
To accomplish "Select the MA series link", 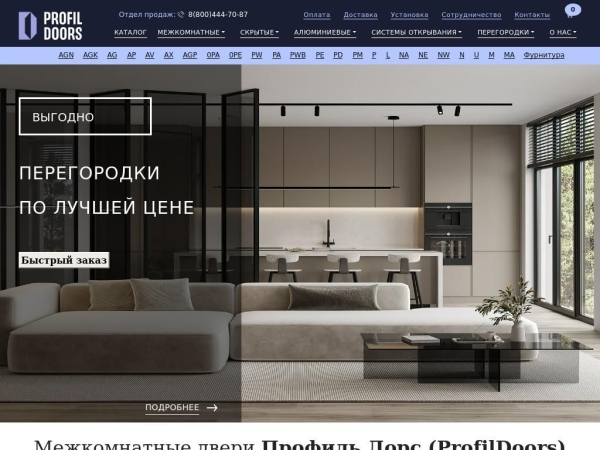I will coord(509,55).
